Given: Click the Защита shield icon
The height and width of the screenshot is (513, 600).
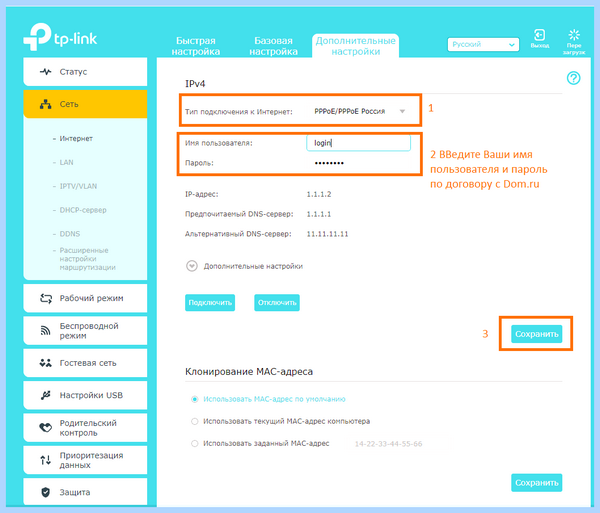Looking at the screenshot, I should pos(46,492).
